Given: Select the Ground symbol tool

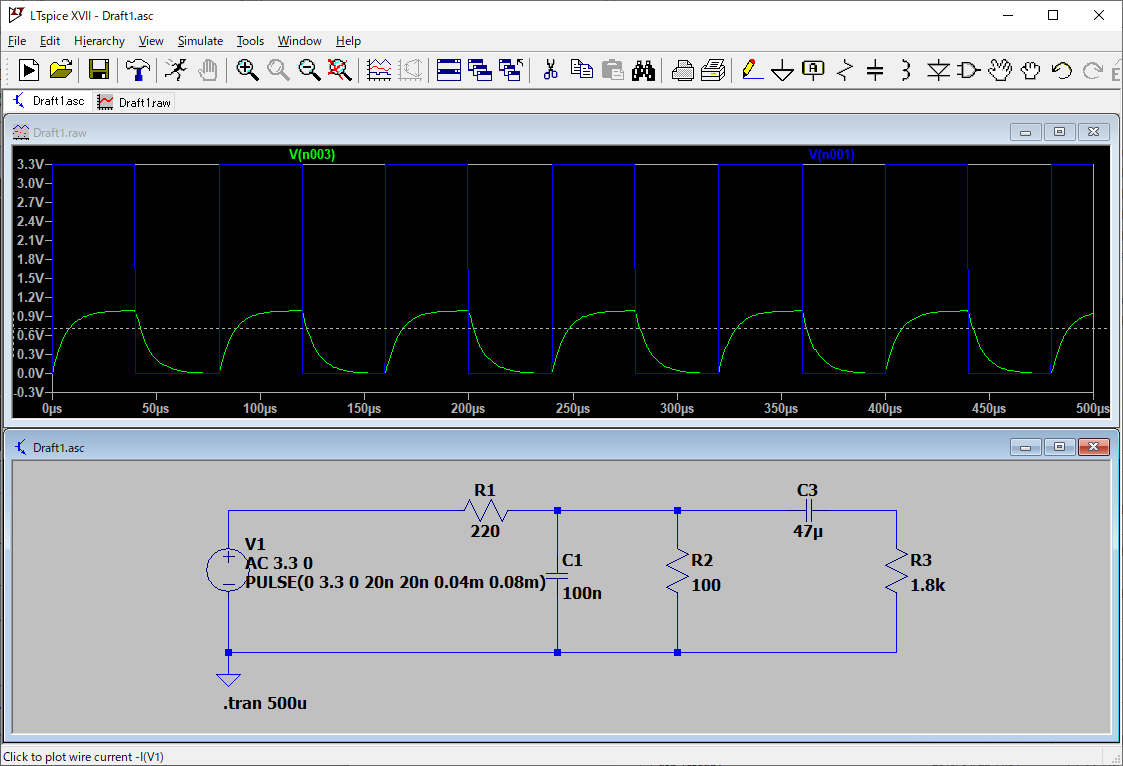Looking at the screenshot, I should tap(783, 70).
